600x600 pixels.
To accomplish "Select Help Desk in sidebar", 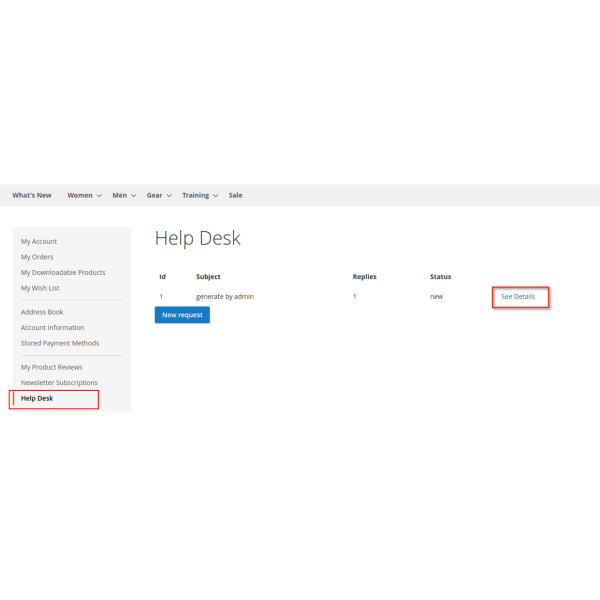I will tap(37, 398).
